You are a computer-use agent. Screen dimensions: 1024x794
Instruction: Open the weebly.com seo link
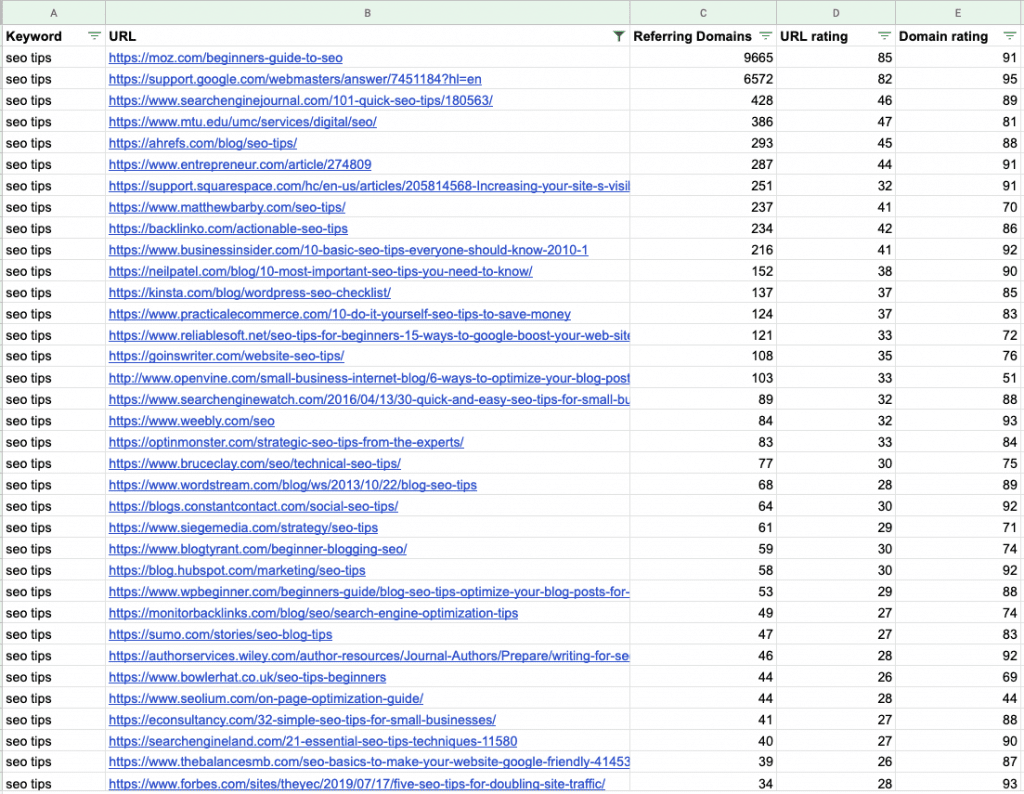coord(191,421)
